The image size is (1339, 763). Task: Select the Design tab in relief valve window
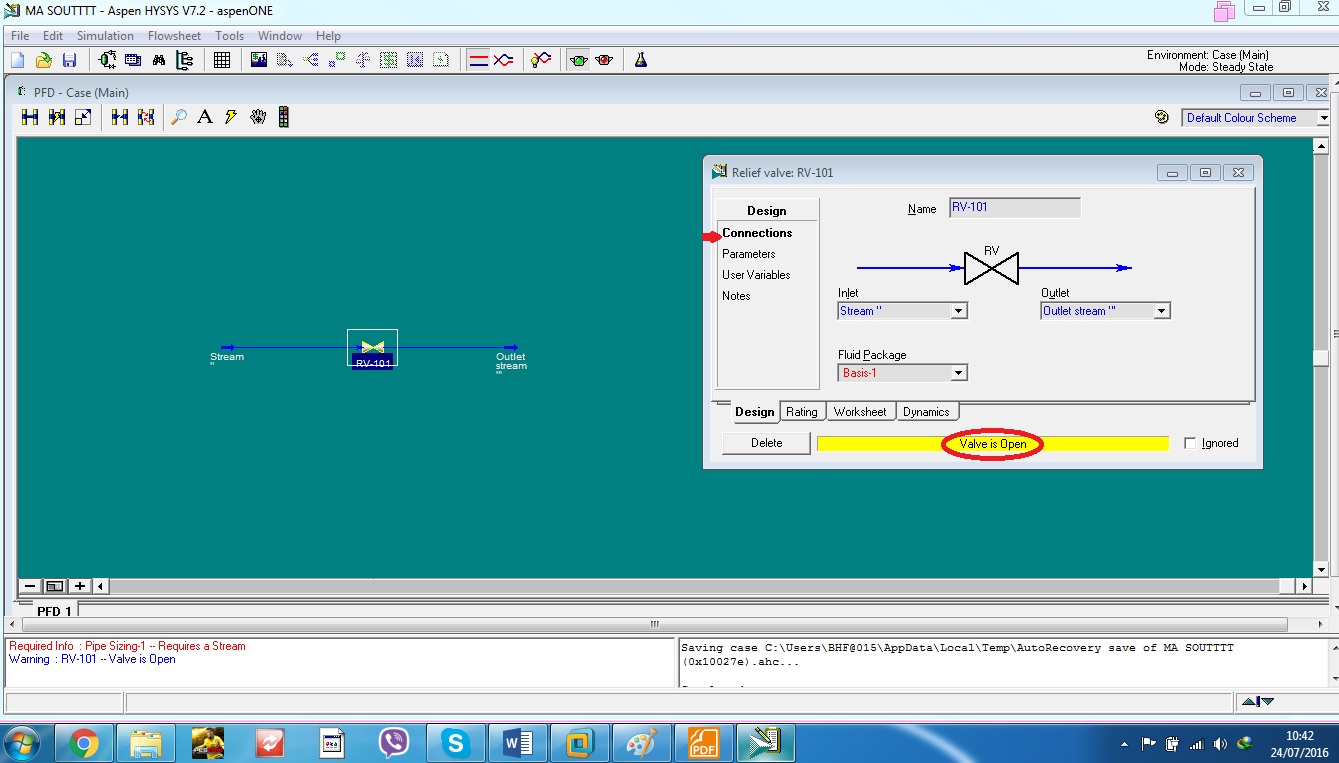(x=755, y=412)
